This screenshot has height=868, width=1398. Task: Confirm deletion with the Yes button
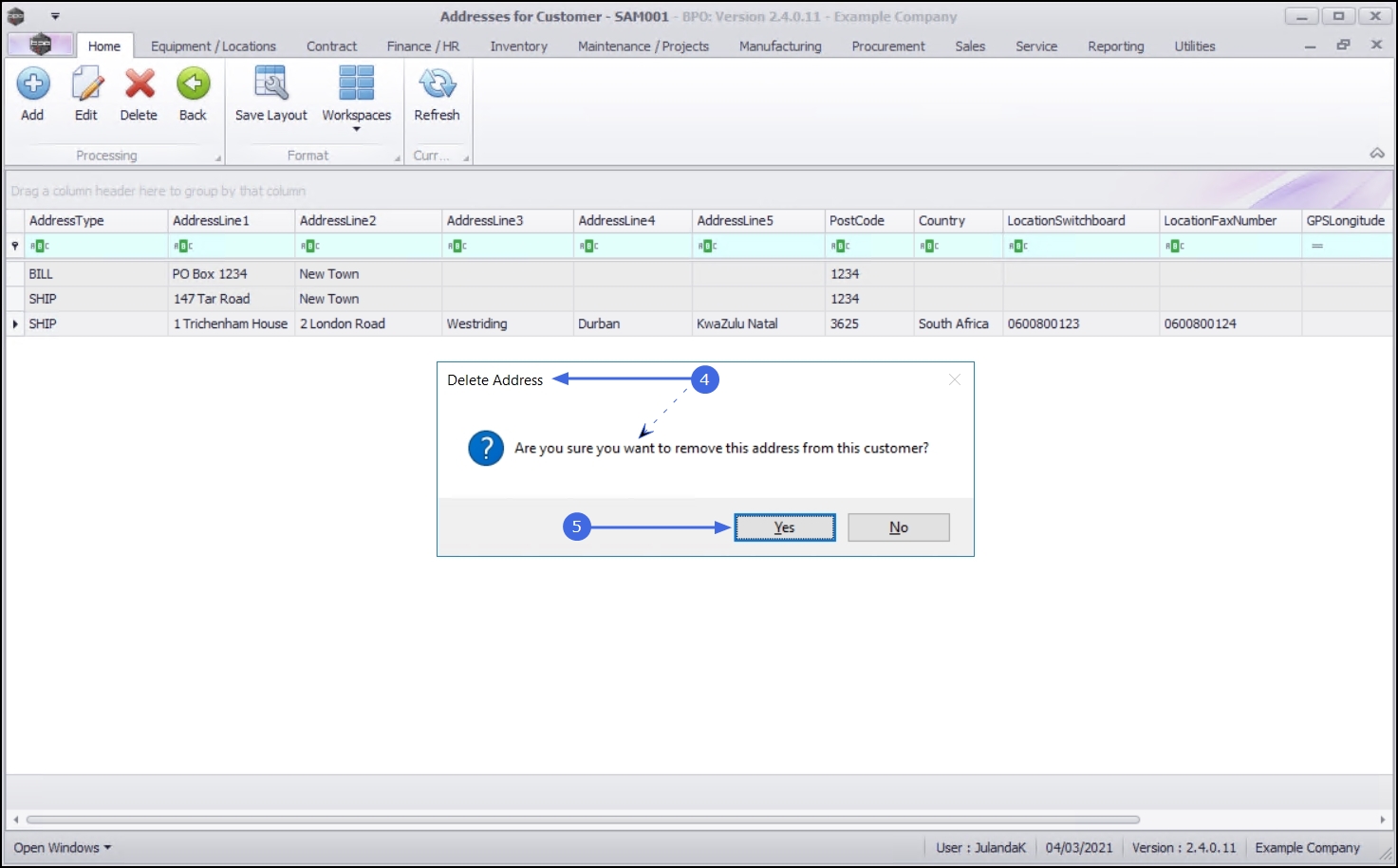pos(785,527)
